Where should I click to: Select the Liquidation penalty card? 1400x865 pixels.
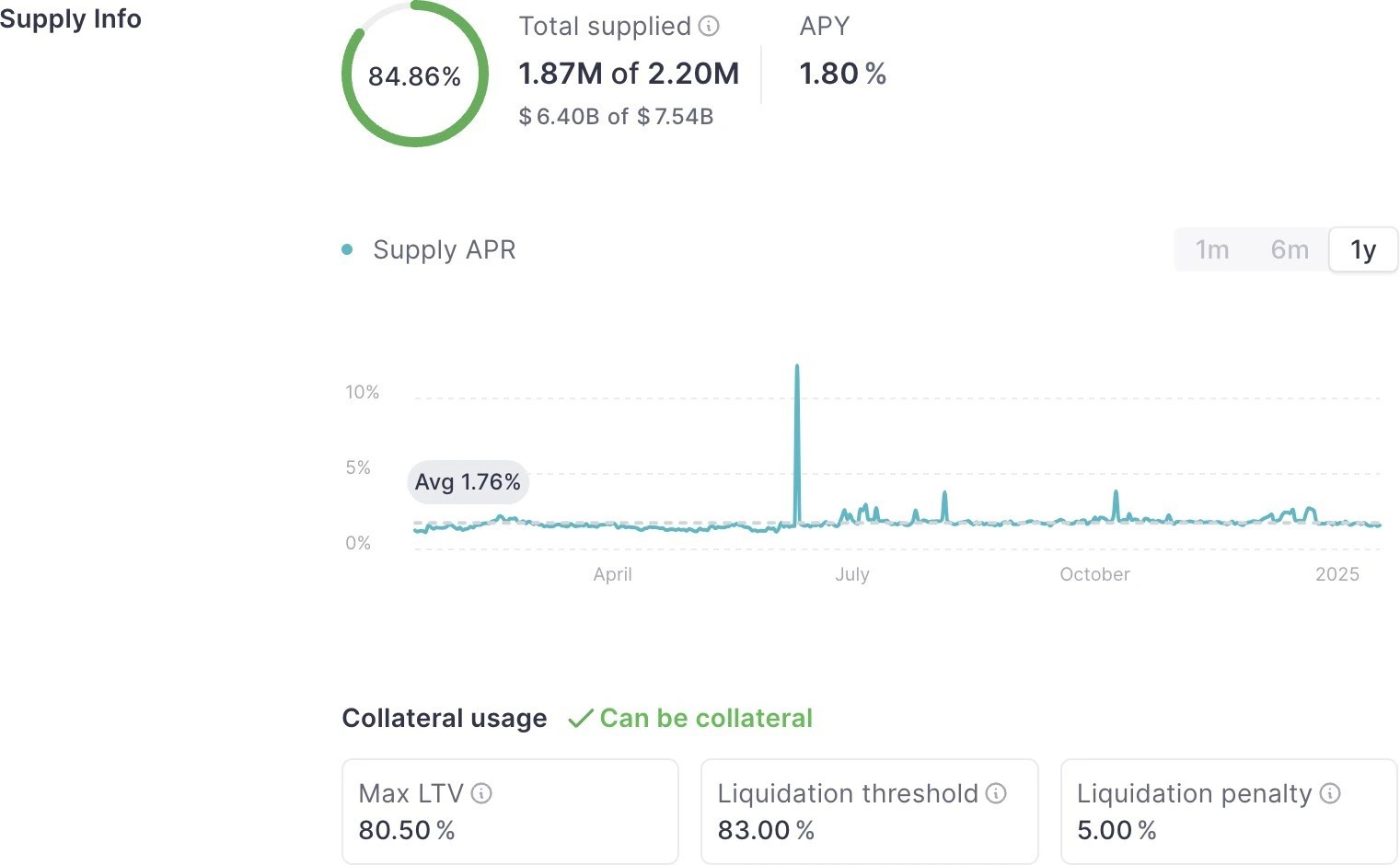[x=1228, y=812]
